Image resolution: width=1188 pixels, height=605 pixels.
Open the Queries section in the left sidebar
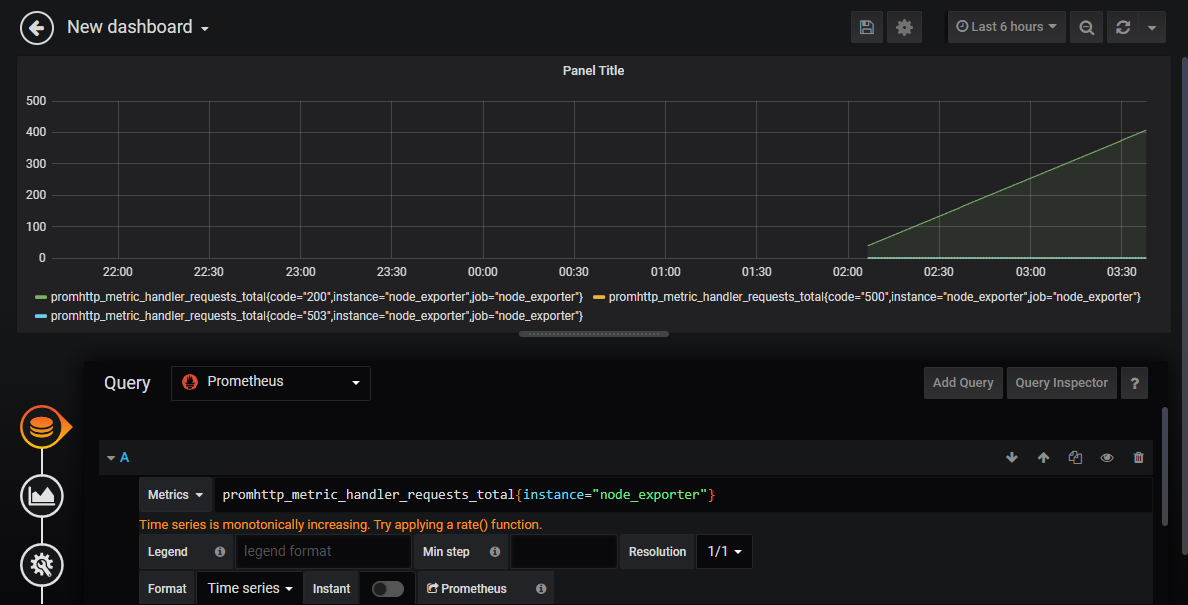pyautogui.click(x=42, y=426)
